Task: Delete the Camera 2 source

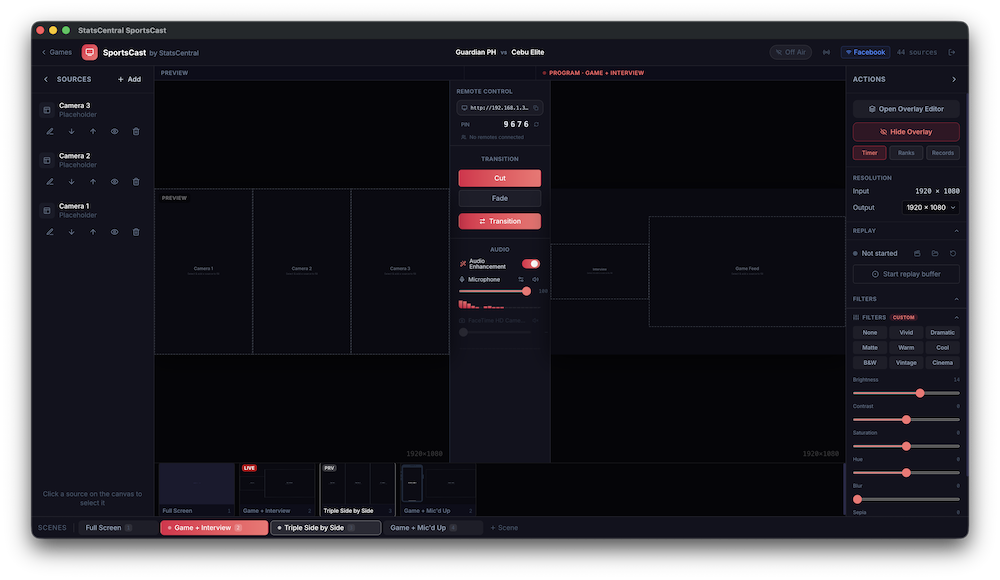Action: pyautogui.click(x=136, y=182)
